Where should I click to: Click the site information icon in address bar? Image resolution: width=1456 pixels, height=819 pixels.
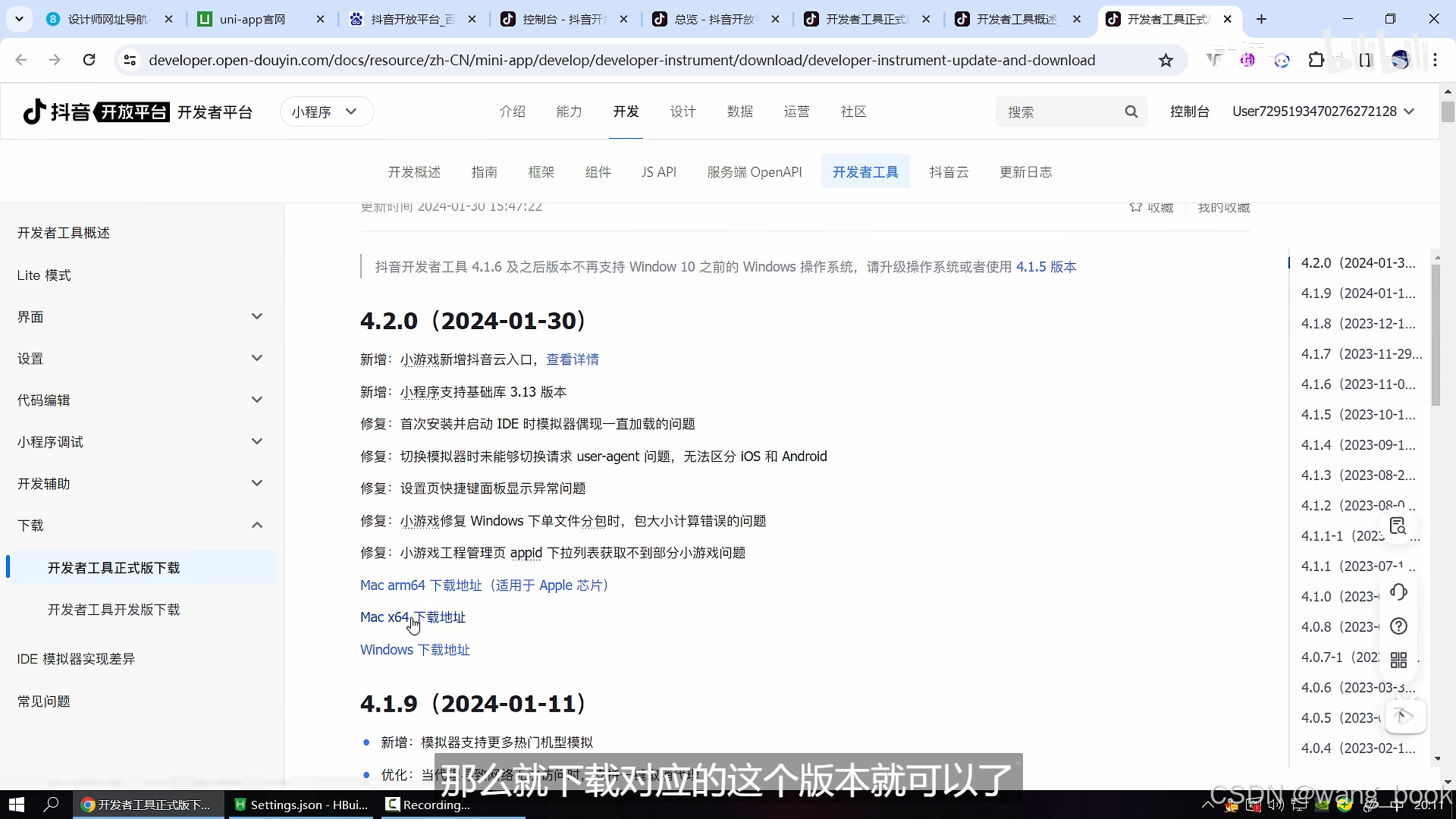(130, 60)
